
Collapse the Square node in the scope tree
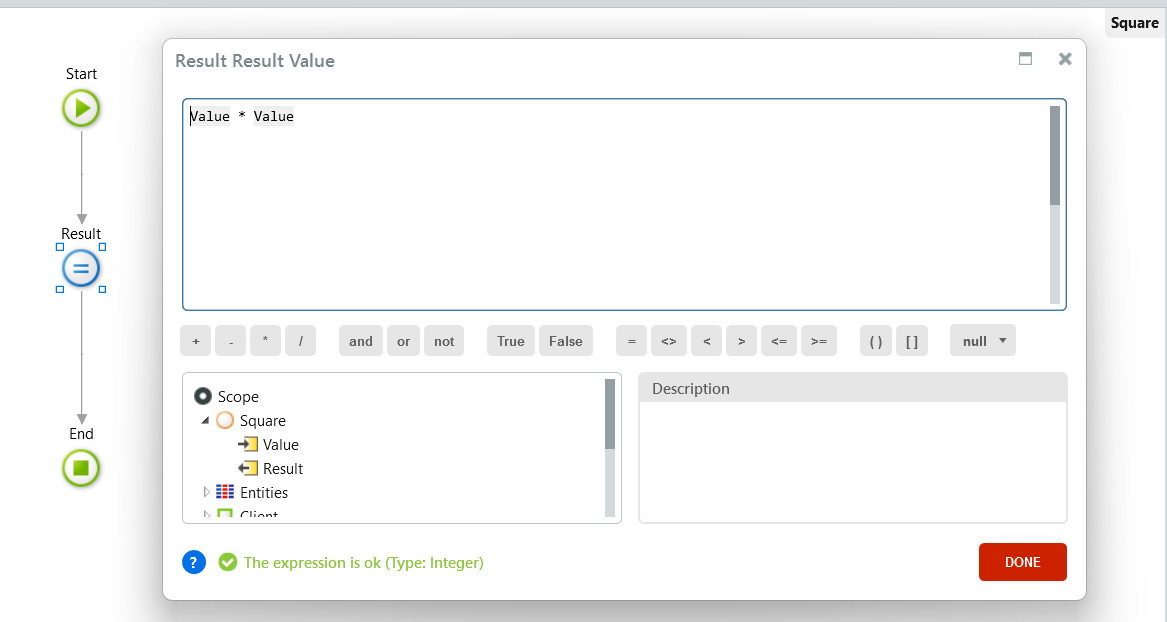point(206,420)
